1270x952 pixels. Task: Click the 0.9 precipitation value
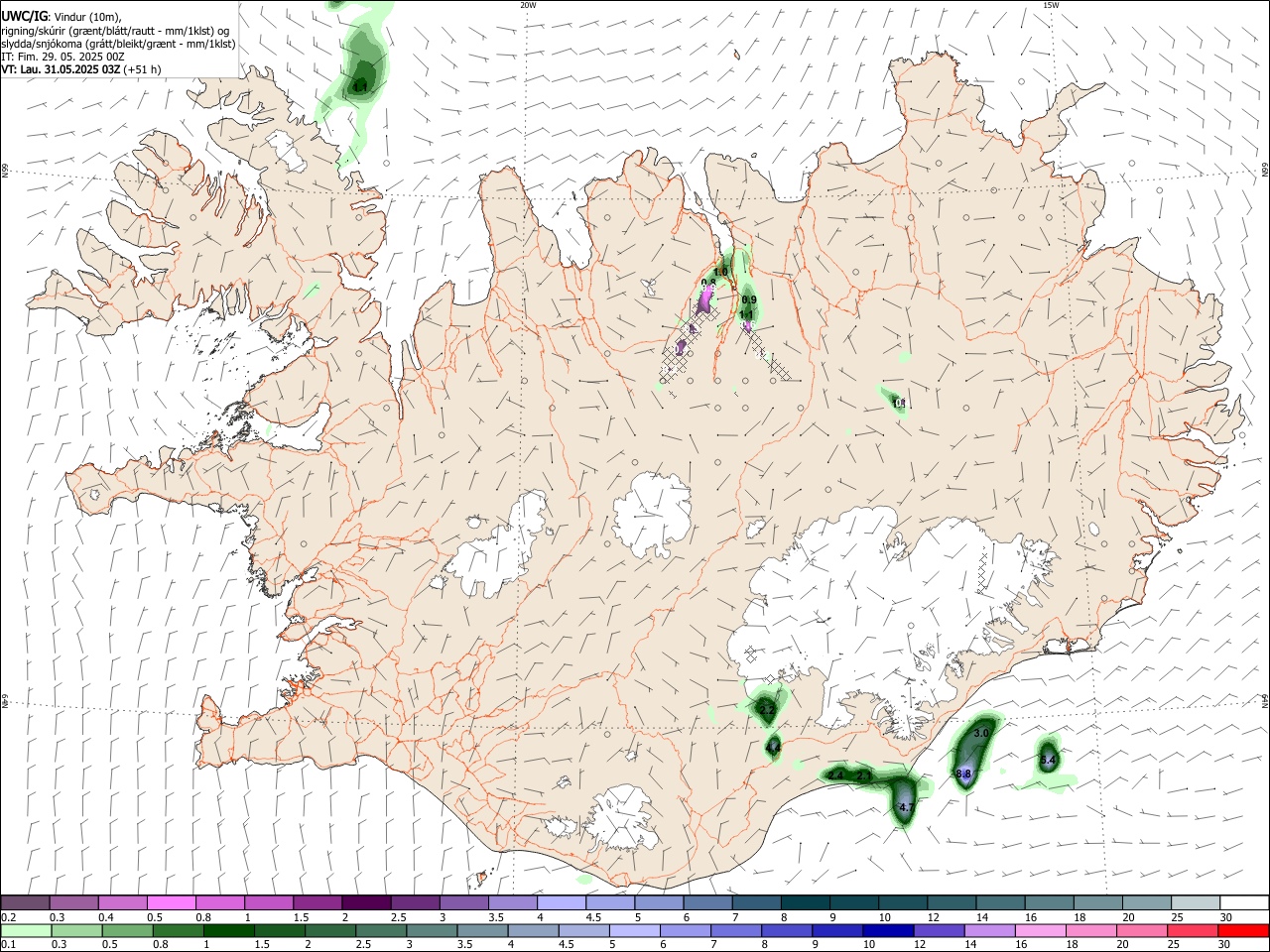pyautogui.click(x=749, y=300)
